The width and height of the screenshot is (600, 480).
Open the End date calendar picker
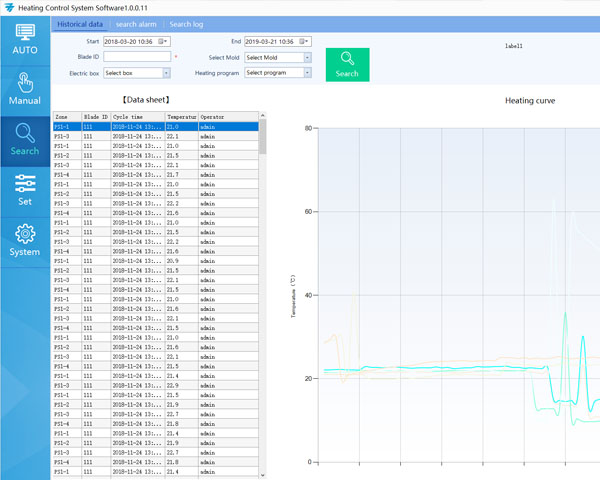coord(305,41)
